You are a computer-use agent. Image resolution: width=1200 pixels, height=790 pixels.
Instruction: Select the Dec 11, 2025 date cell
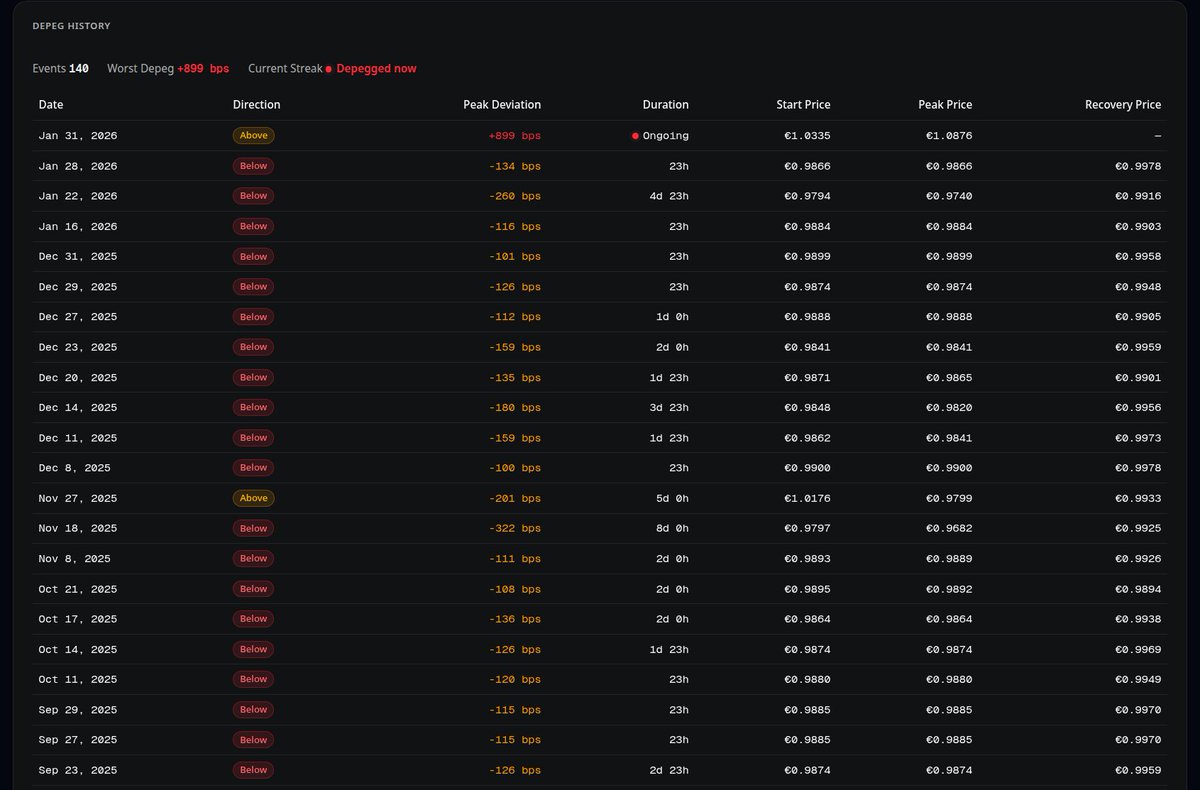tap(78, 438)
